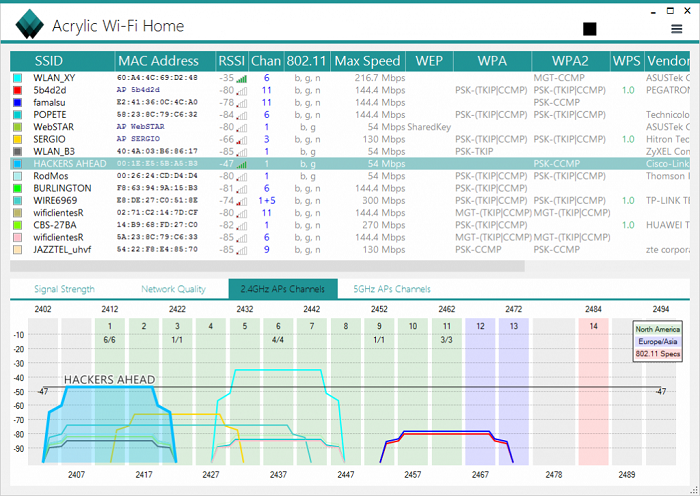Select the CBS-27BA network name
700x496 pixels.
point(54,225)
